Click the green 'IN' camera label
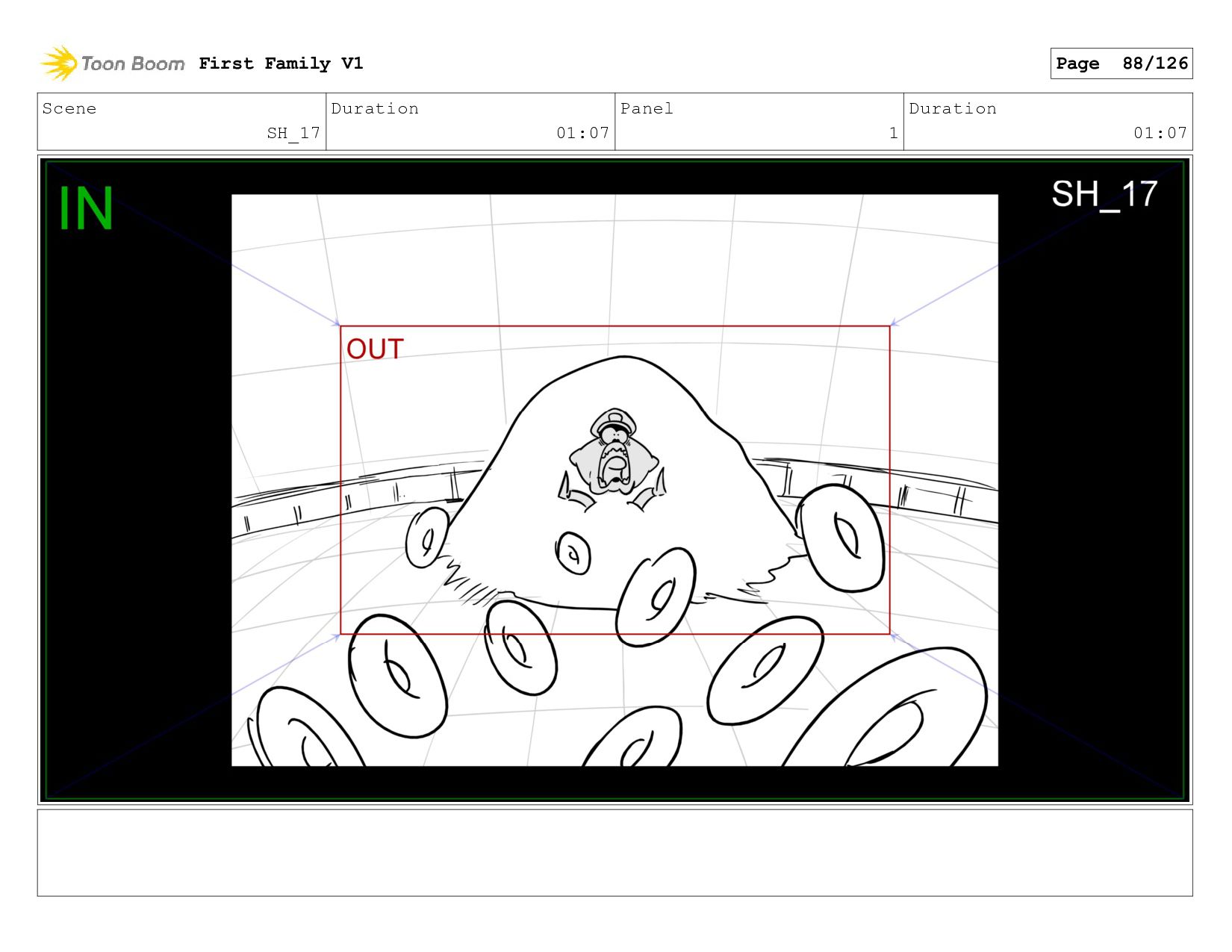 point(86,208)
